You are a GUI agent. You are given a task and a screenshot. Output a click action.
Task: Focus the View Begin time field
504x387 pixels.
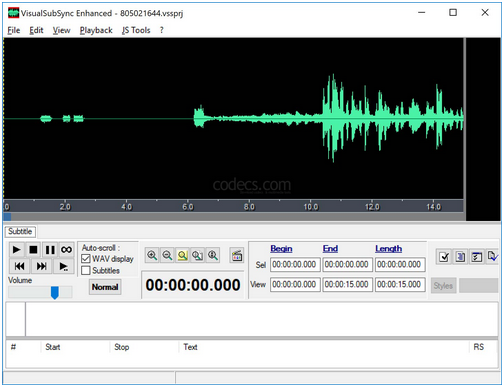295,285
